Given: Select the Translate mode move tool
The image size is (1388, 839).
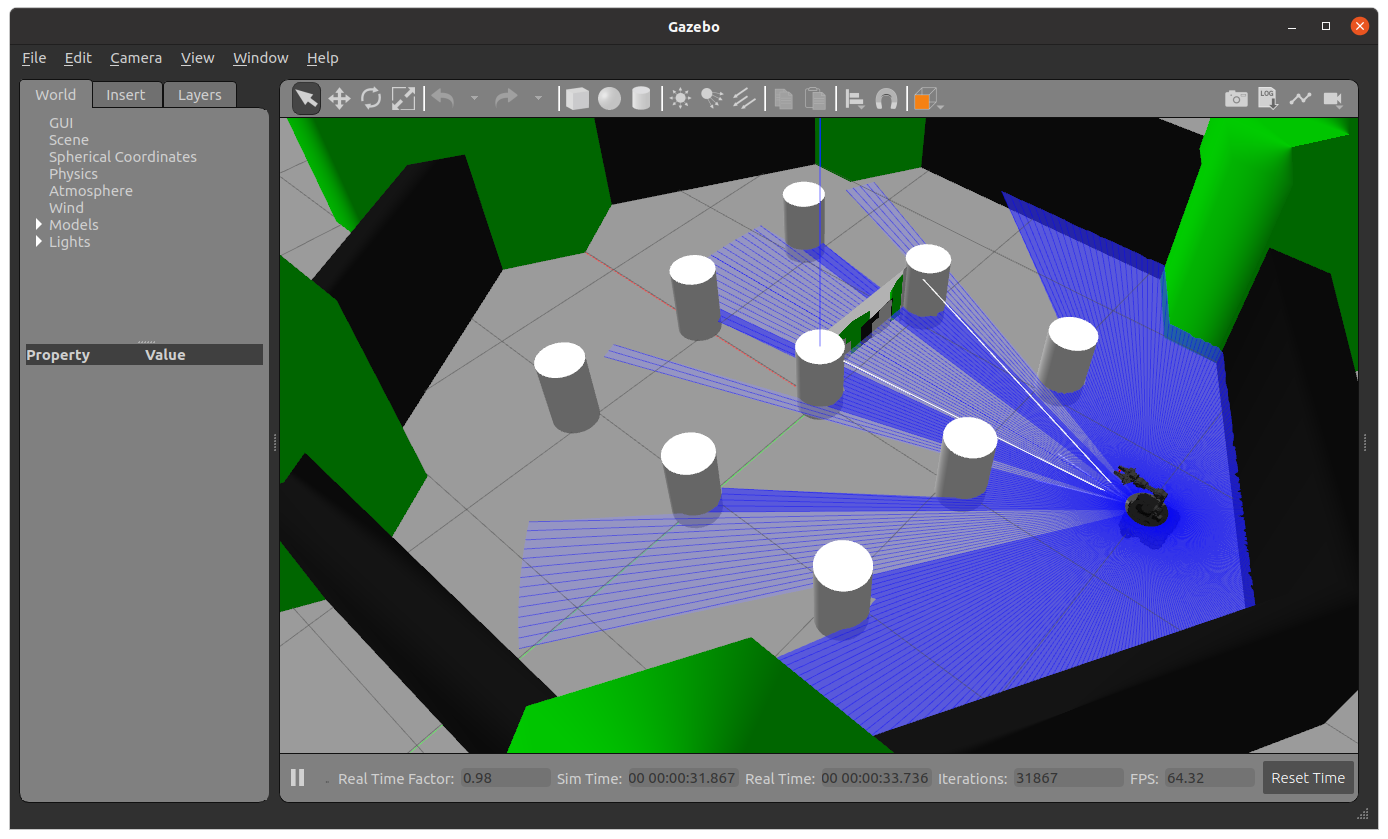Looking at the screenshot, I should tap(339, 98).
